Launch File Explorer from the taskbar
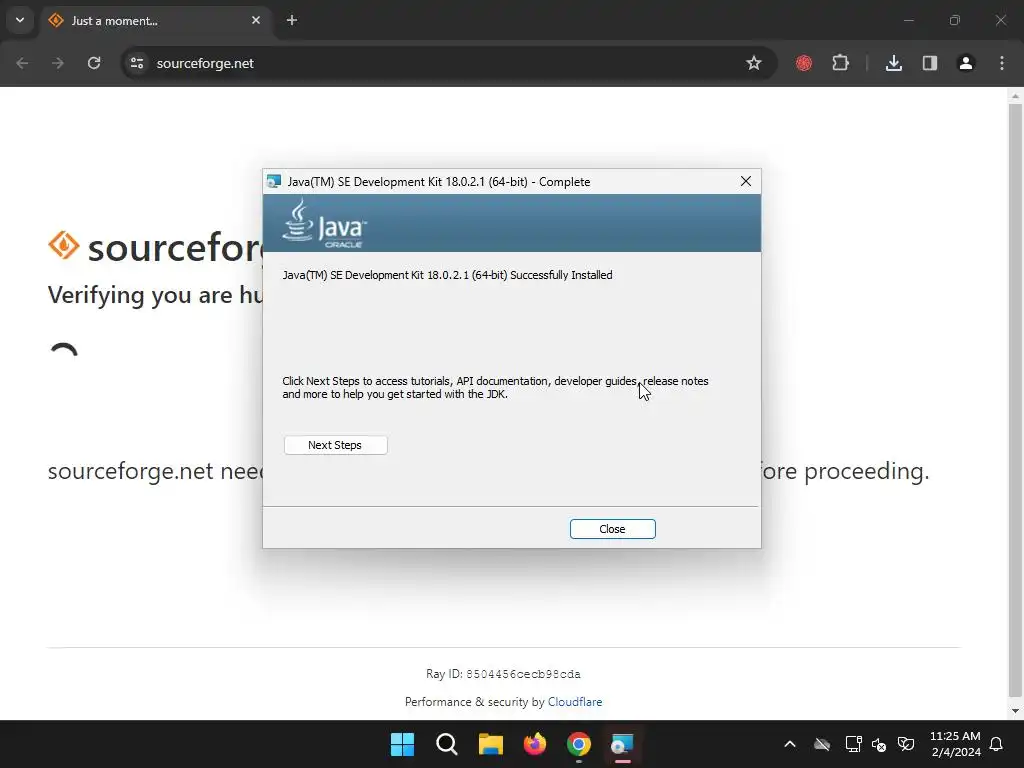Screen dimensions: 1024x768 [x=490, y=744]
